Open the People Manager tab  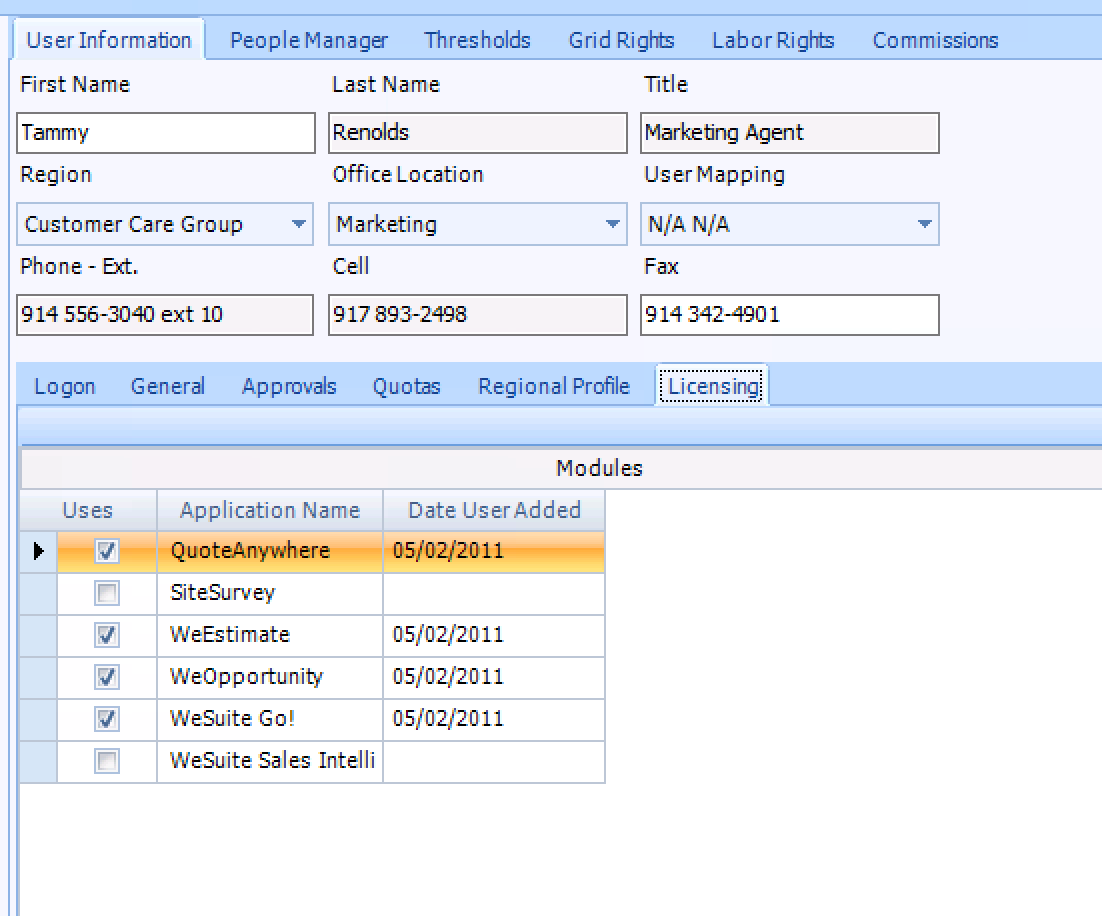309,40
